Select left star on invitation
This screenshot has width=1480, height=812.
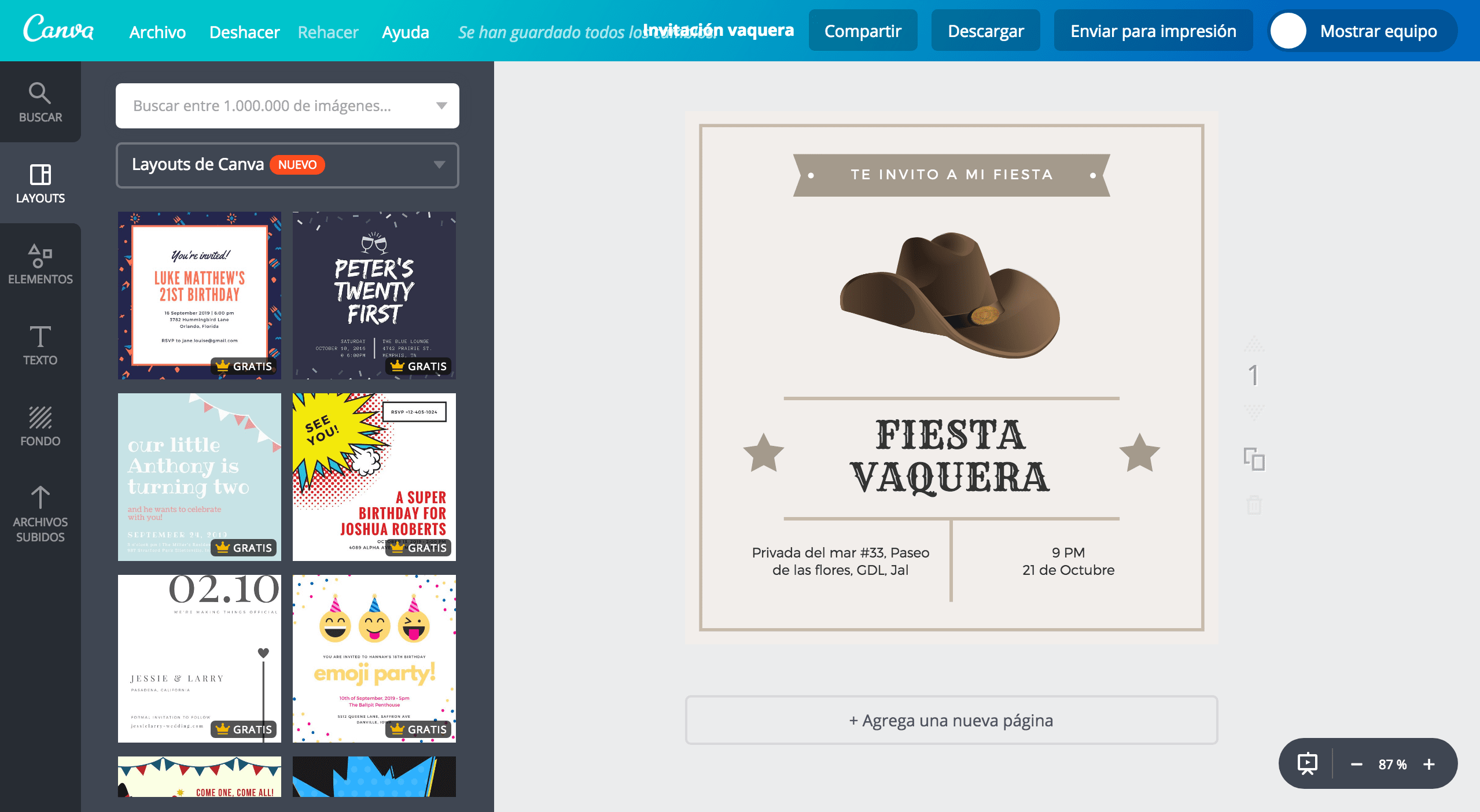click(x=764, y=452)
